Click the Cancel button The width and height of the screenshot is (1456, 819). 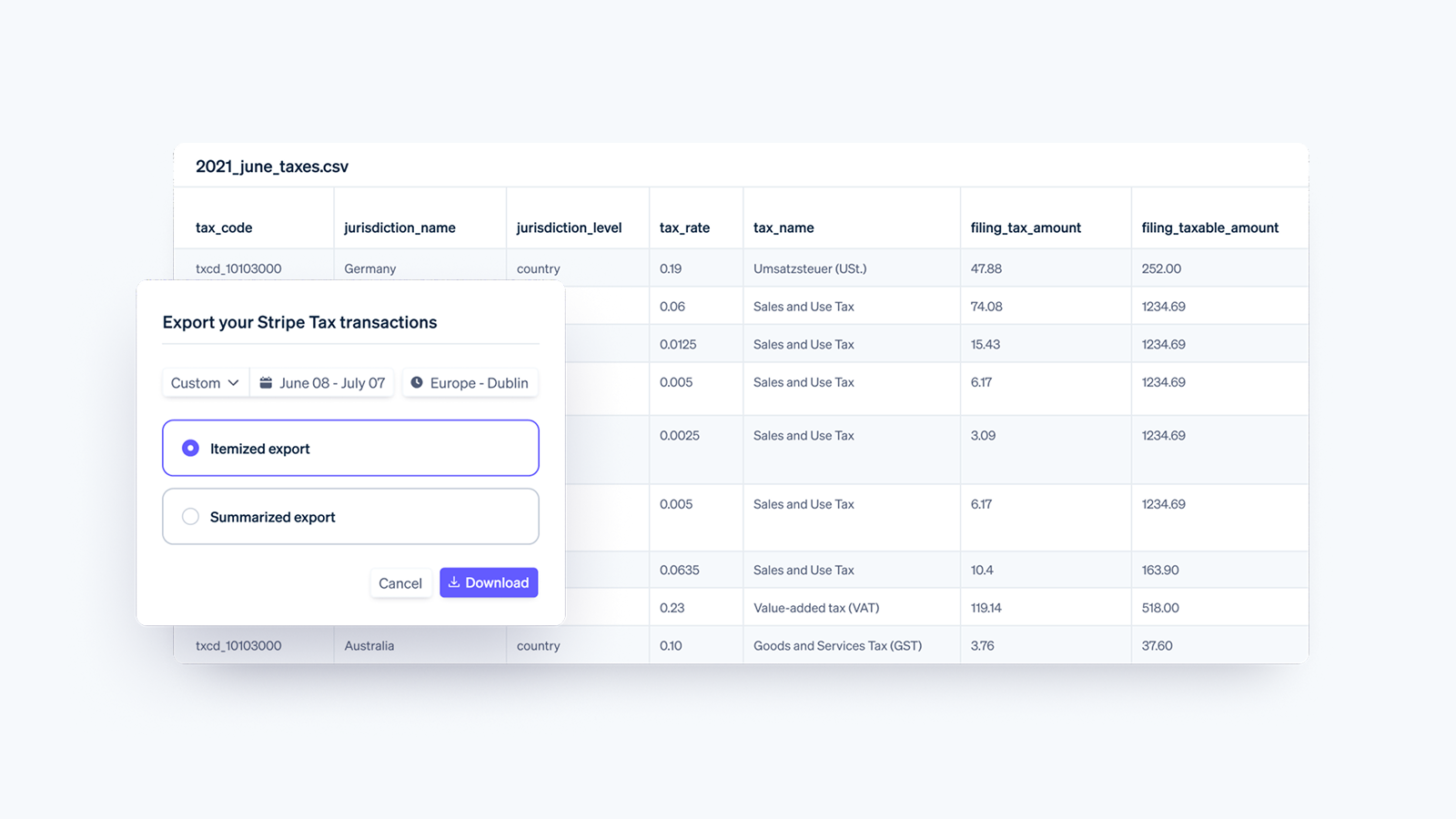[x=400, y=583]
